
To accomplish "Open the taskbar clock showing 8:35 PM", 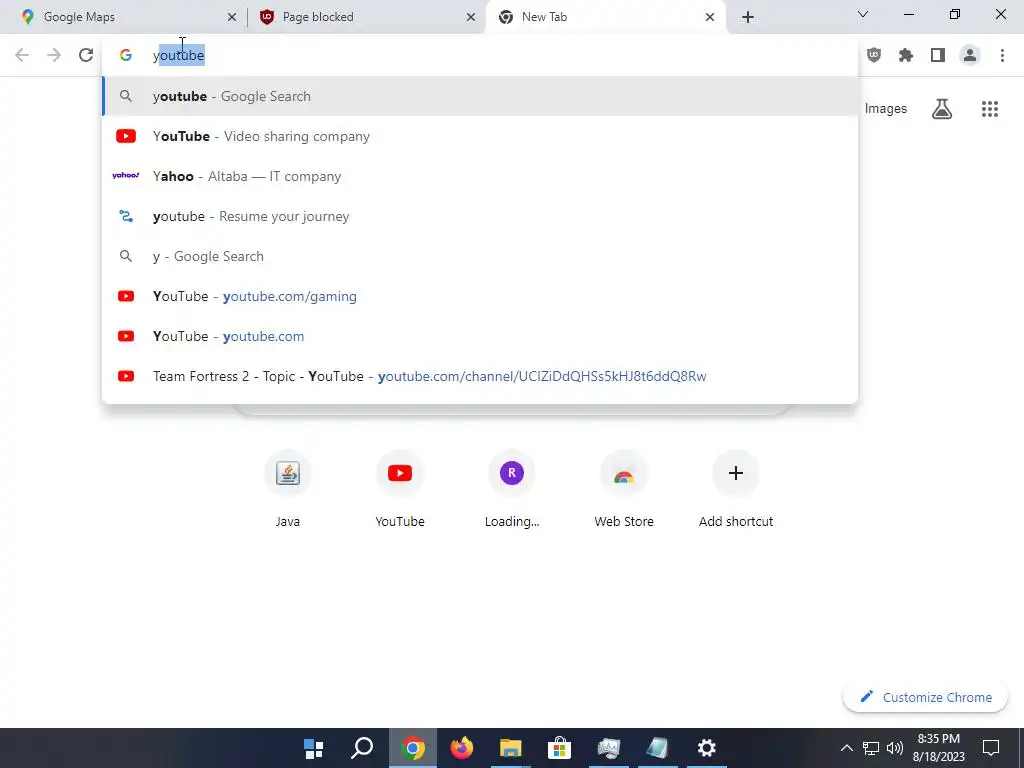I will pos(938,748).
